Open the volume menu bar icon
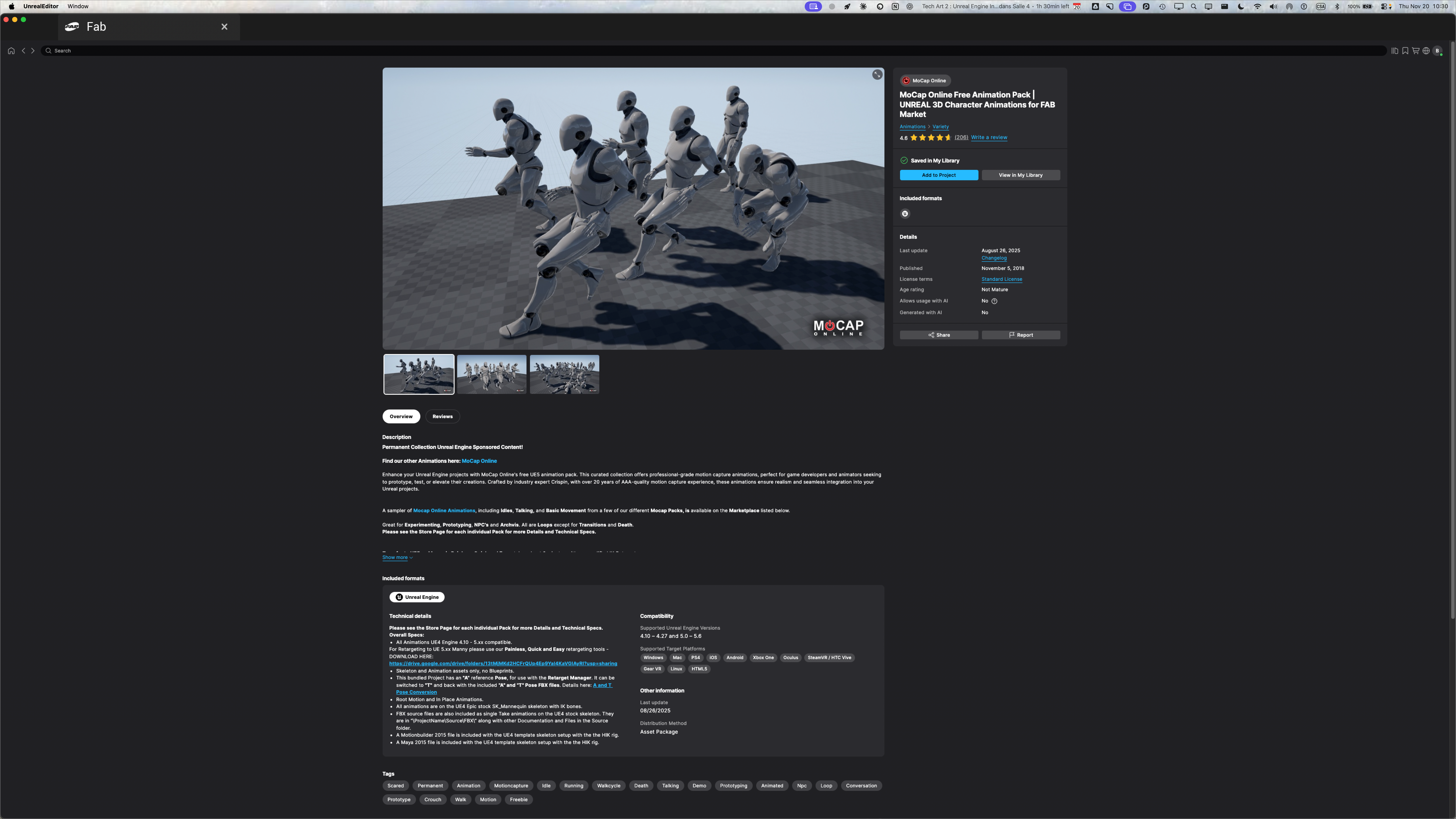Image resolution: width=1456 pixels, height=819 pixels. tap(1273, 6)
